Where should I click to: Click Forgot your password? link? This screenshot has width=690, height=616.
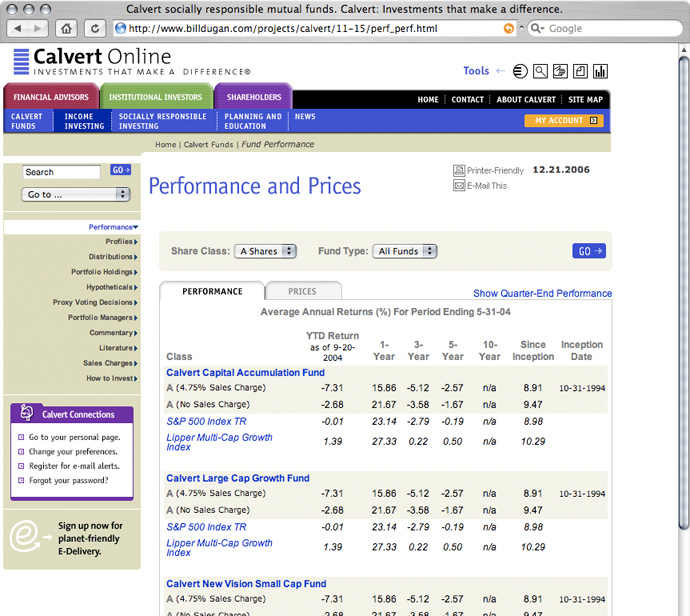[68, 480]
